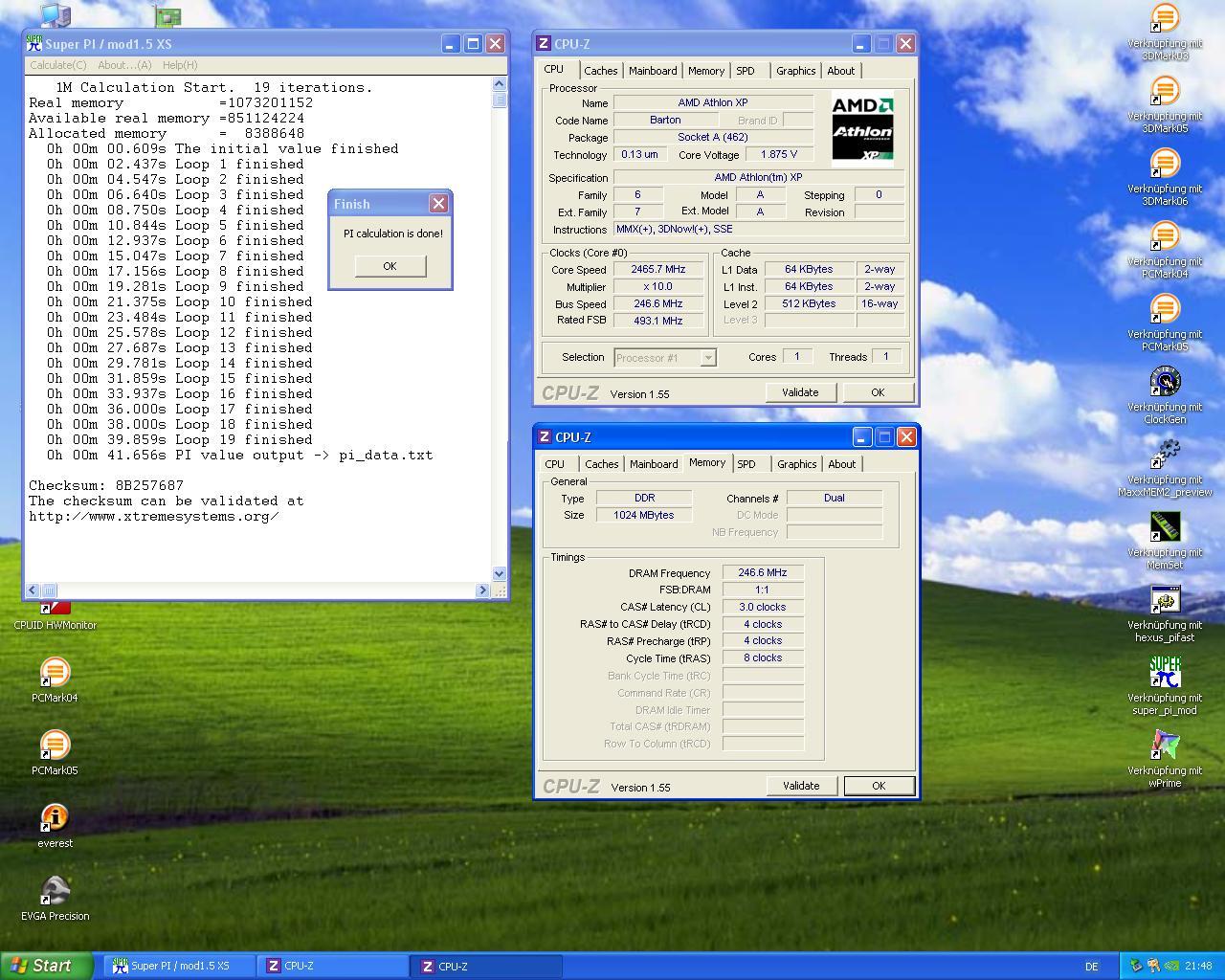1225x980 pixels.
Task: Click Validate in the upper CPU-Z window
Action: click(800, 392)
